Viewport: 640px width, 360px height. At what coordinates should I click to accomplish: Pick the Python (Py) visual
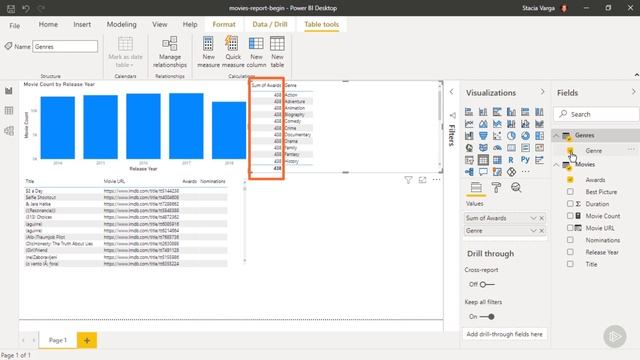525,160
